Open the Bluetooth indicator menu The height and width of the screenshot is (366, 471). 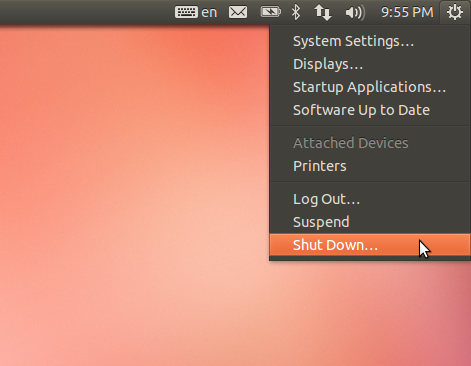(296, 12)
